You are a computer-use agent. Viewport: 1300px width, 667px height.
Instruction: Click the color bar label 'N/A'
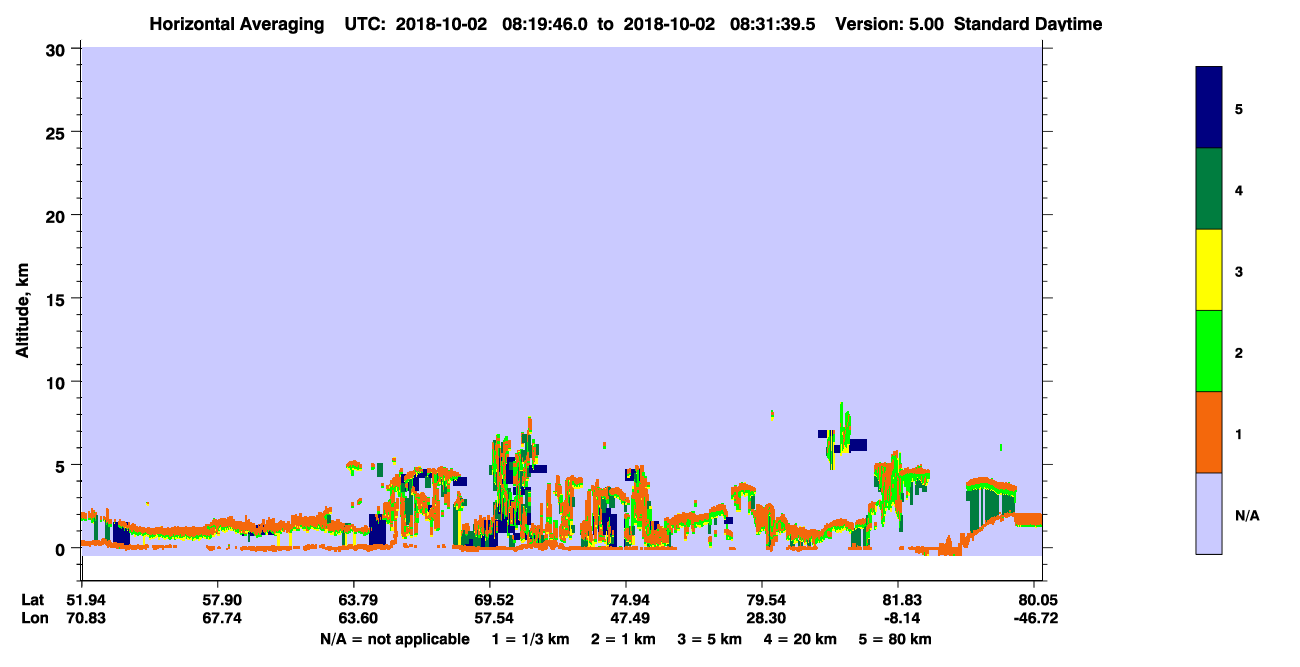[1247, 515]
